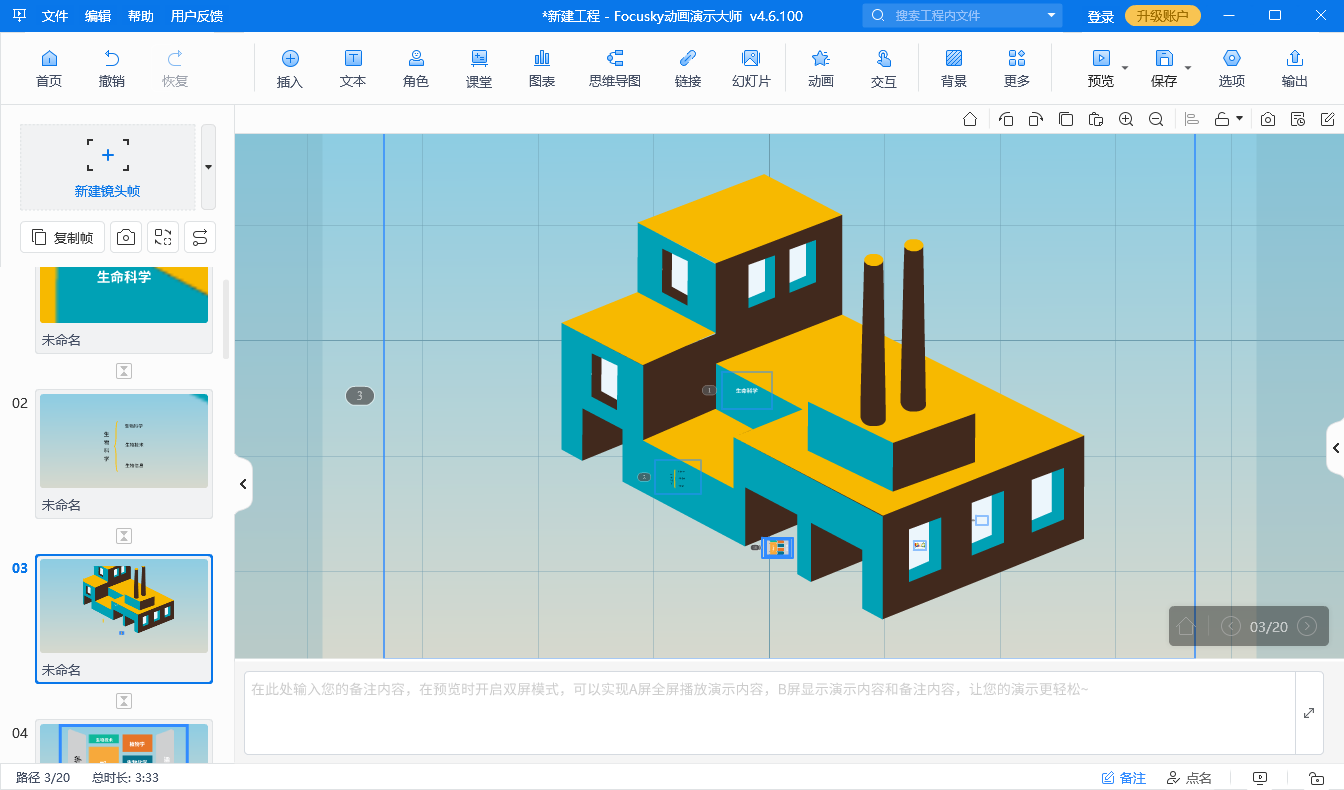Image resolution: width=1344 pixels, height=790 pixels.
Task: Open the 编辑 menu
Action: [x=98, y=16]
